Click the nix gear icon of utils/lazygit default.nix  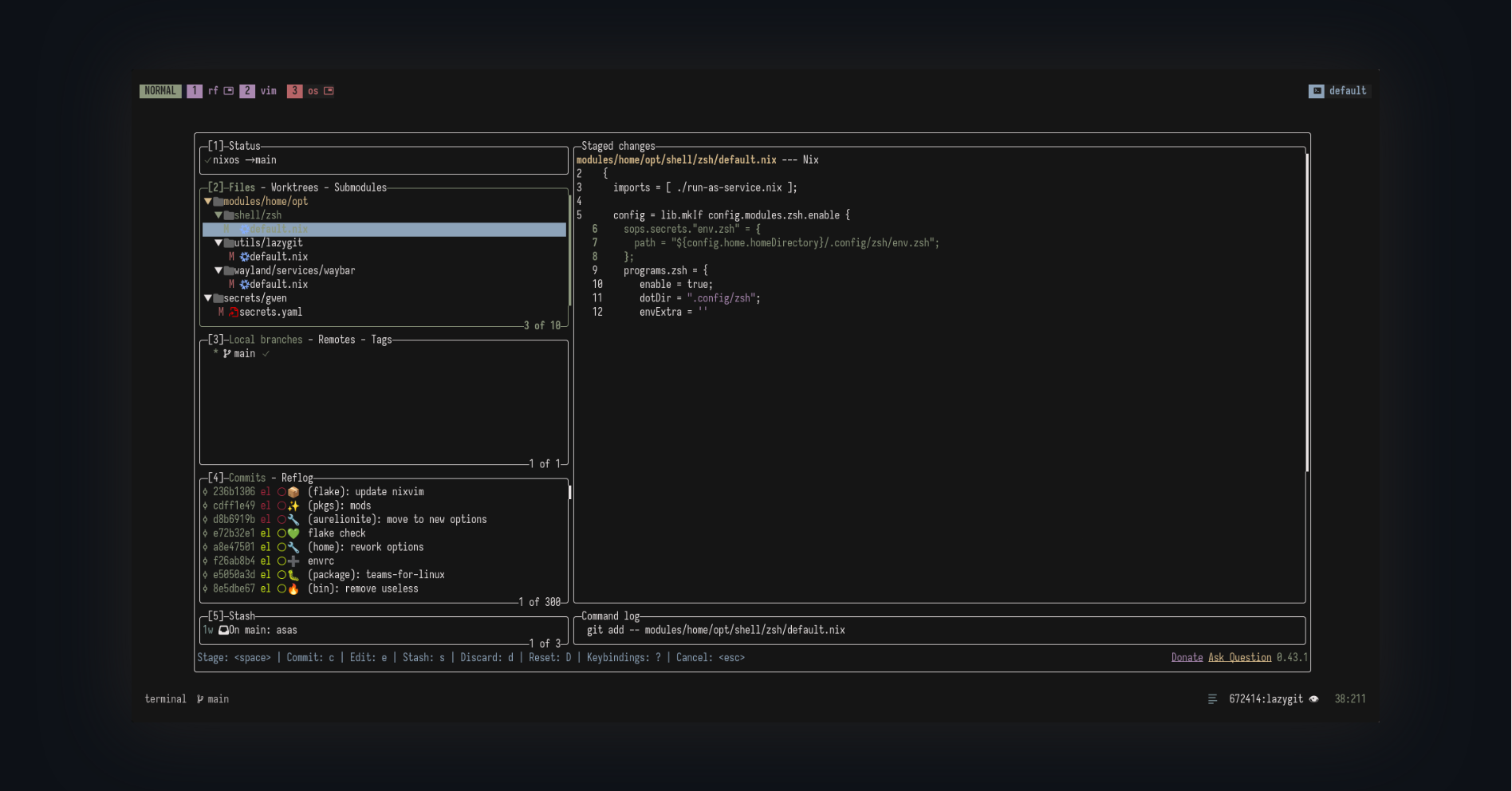tap(244, 257)
